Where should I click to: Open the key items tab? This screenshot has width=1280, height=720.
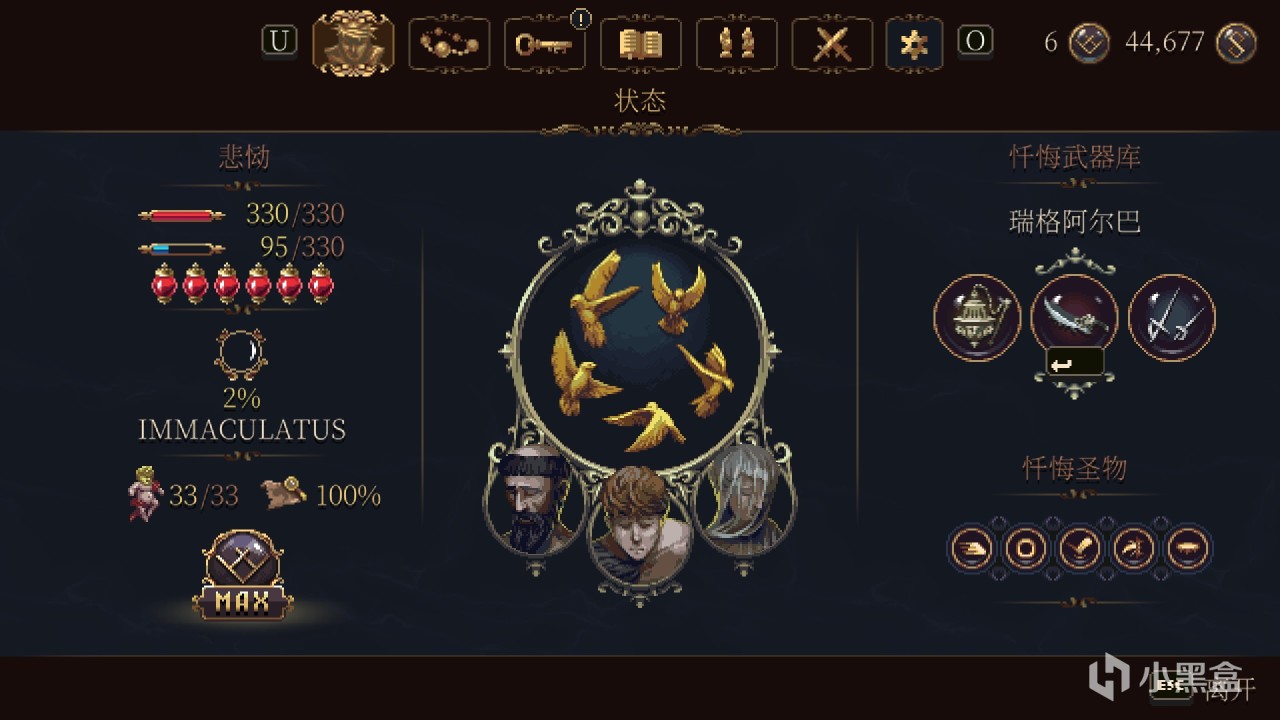(545, 44)
